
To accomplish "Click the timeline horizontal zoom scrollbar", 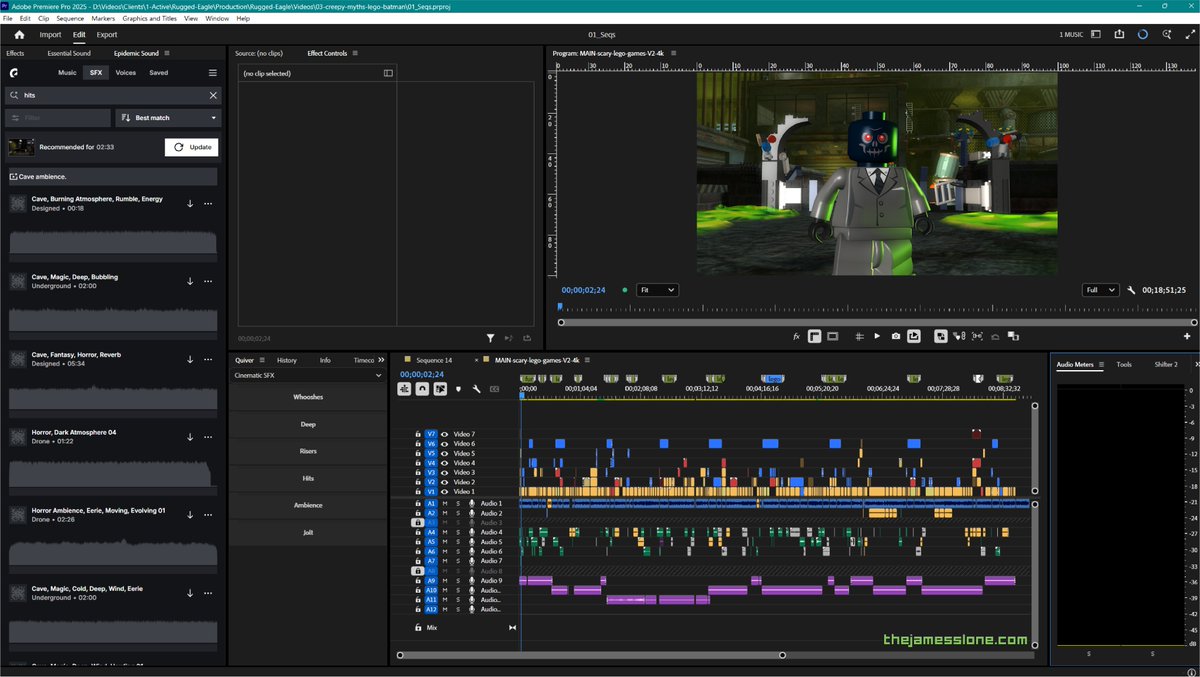I will [x=590, y=655].
